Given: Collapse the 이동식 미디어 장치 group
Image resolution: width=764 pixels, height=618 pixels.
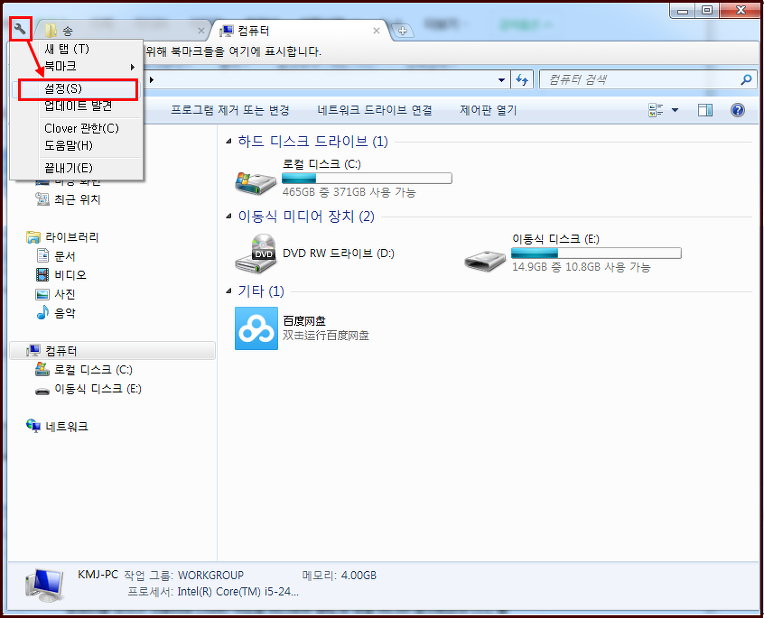Looking at the screenshot, I should pos(229,217).
